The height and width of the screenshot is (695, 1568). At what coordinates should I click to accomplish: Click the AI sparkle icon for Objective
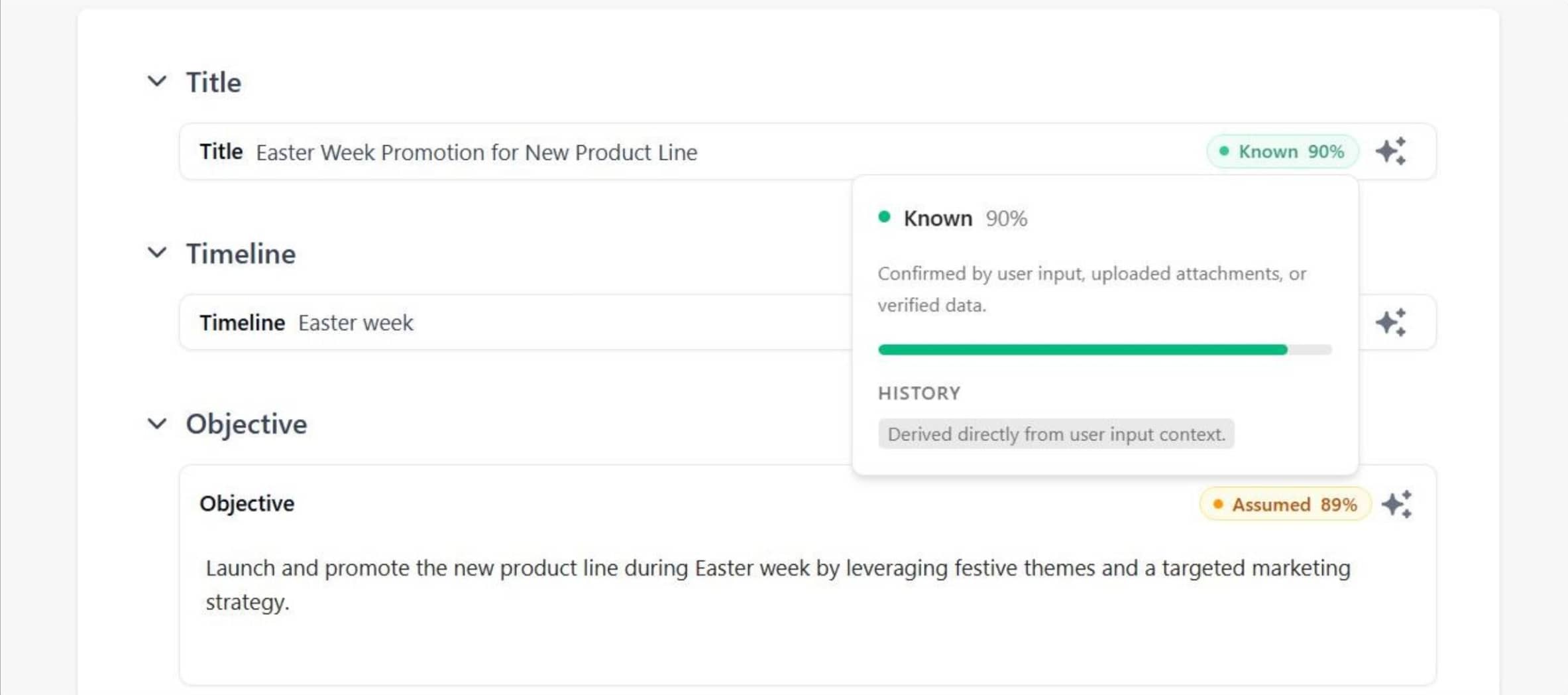pos(1396,505)
